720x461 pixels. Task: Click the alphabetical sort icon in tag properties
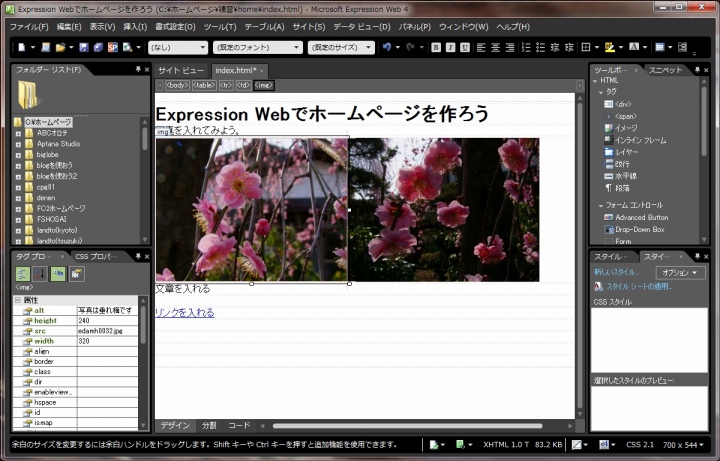click(x=41, y=273)
